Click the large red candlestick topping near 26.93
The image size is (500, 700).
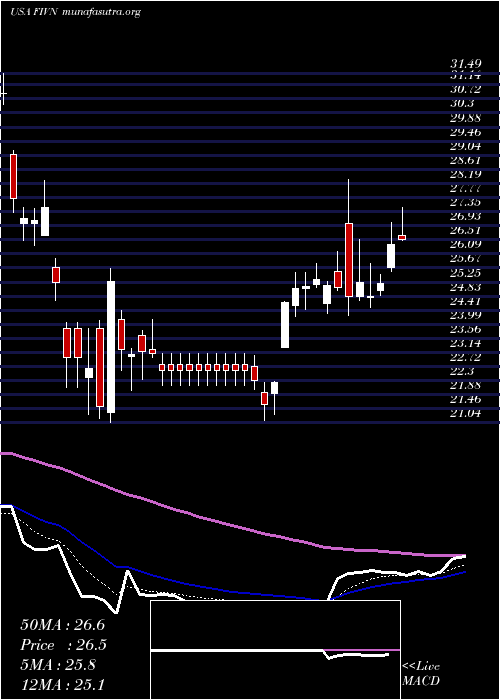click(349, 260)
